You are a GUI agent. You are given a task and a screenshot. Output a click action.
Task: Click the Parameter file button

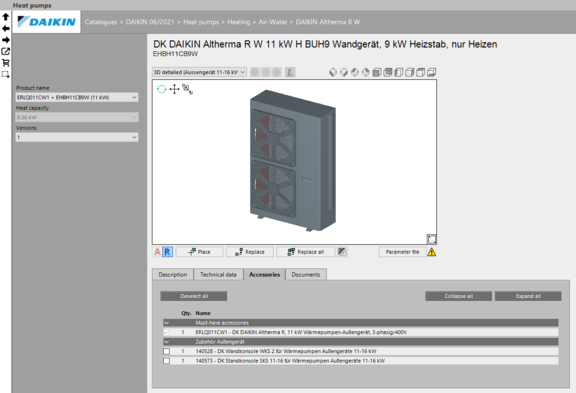point(402,252)
